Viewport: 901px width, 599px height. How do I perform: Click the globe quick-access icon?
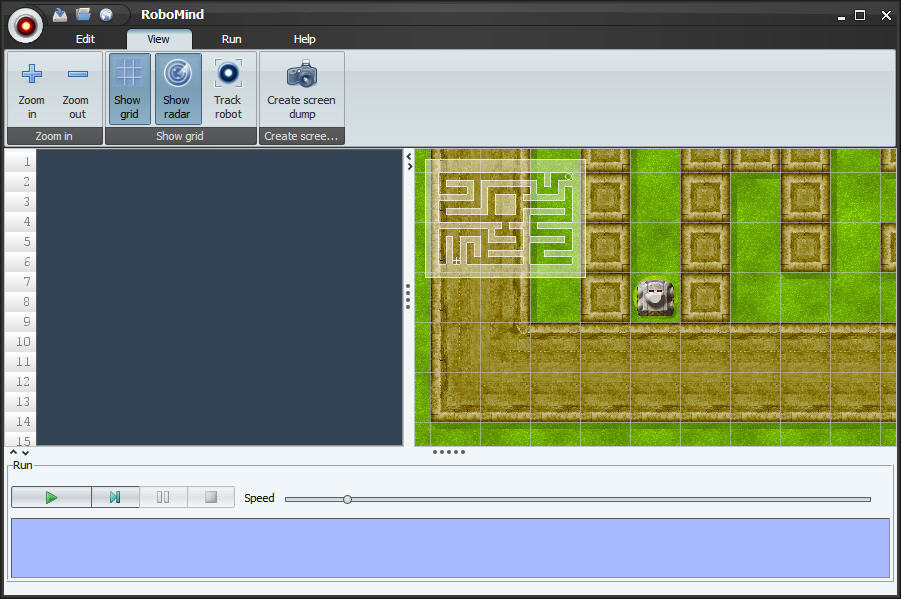click(106, 15)
